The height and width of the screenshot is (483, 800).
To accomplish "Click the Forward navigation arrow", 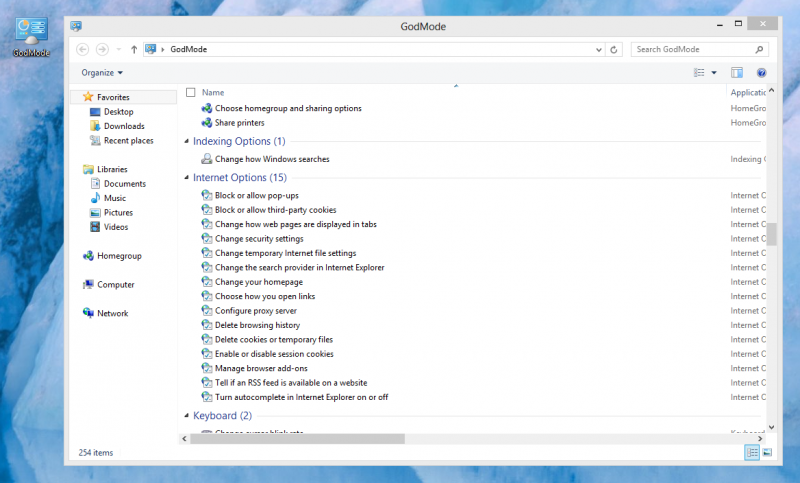I will coord(102,49).
